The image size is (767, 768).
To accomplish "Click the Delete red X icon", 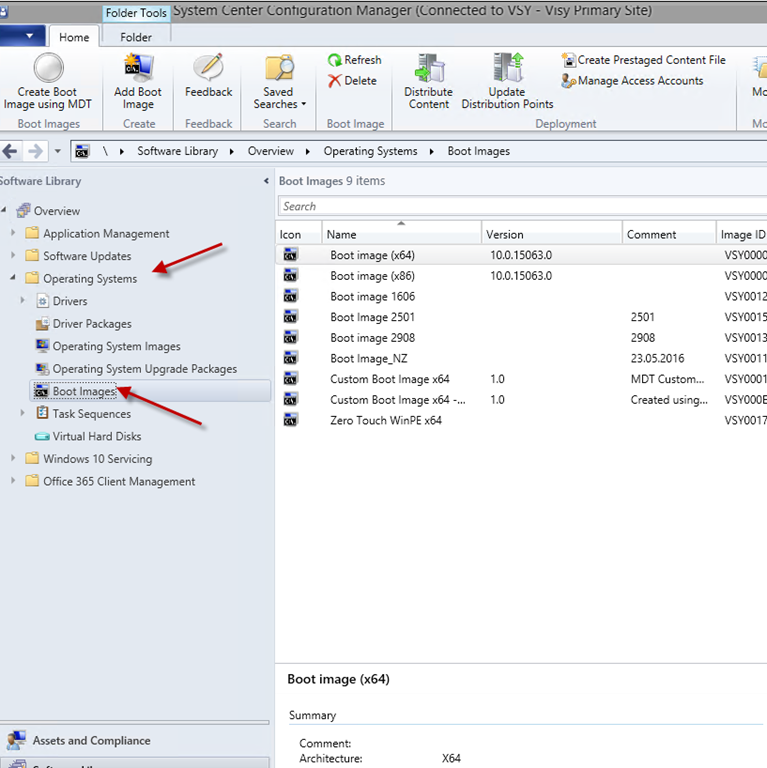I will (x=336, y=81).
